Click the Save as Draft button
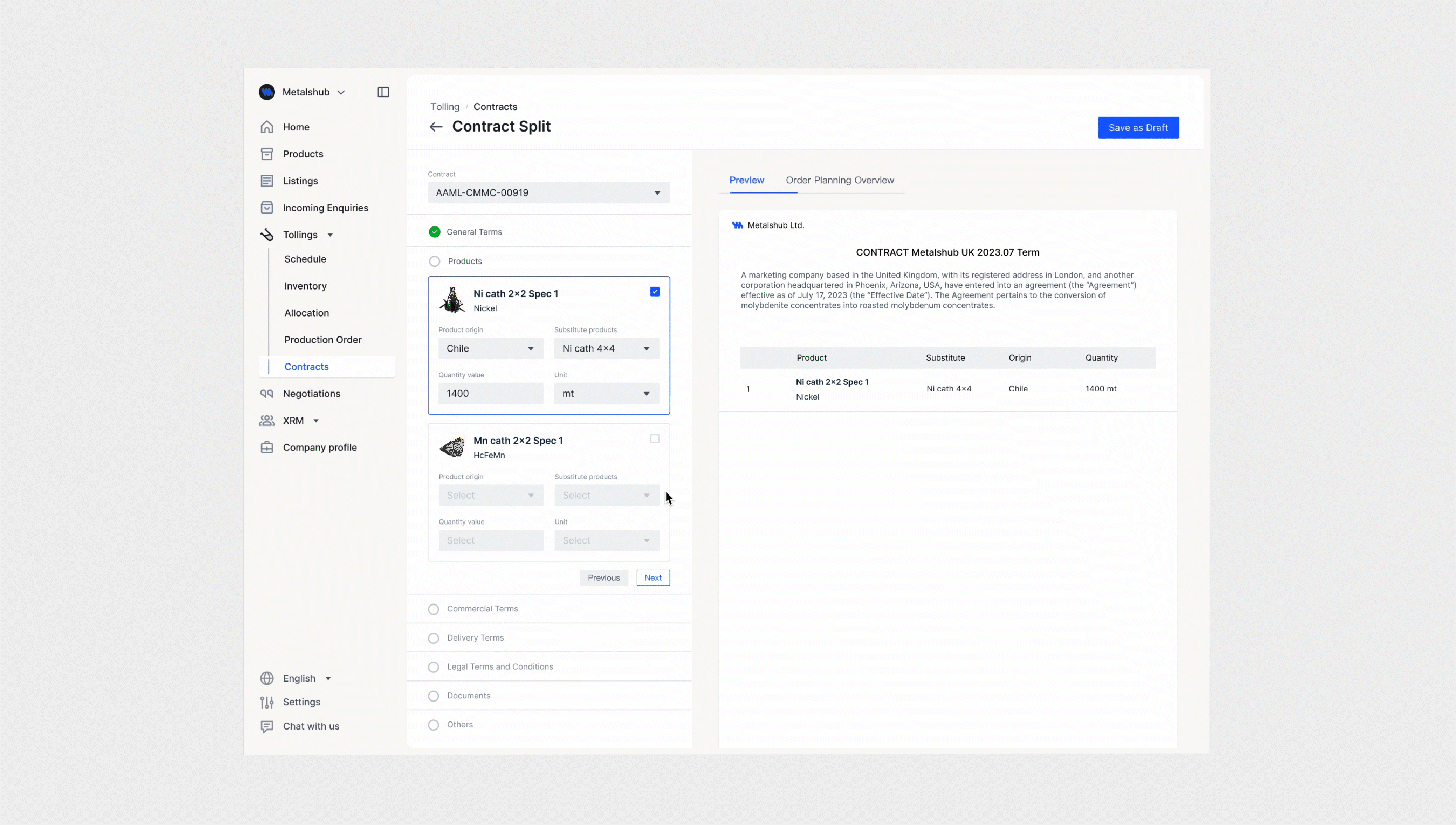This screenshot has height=825, width=1456. [x=1138, y=127]
